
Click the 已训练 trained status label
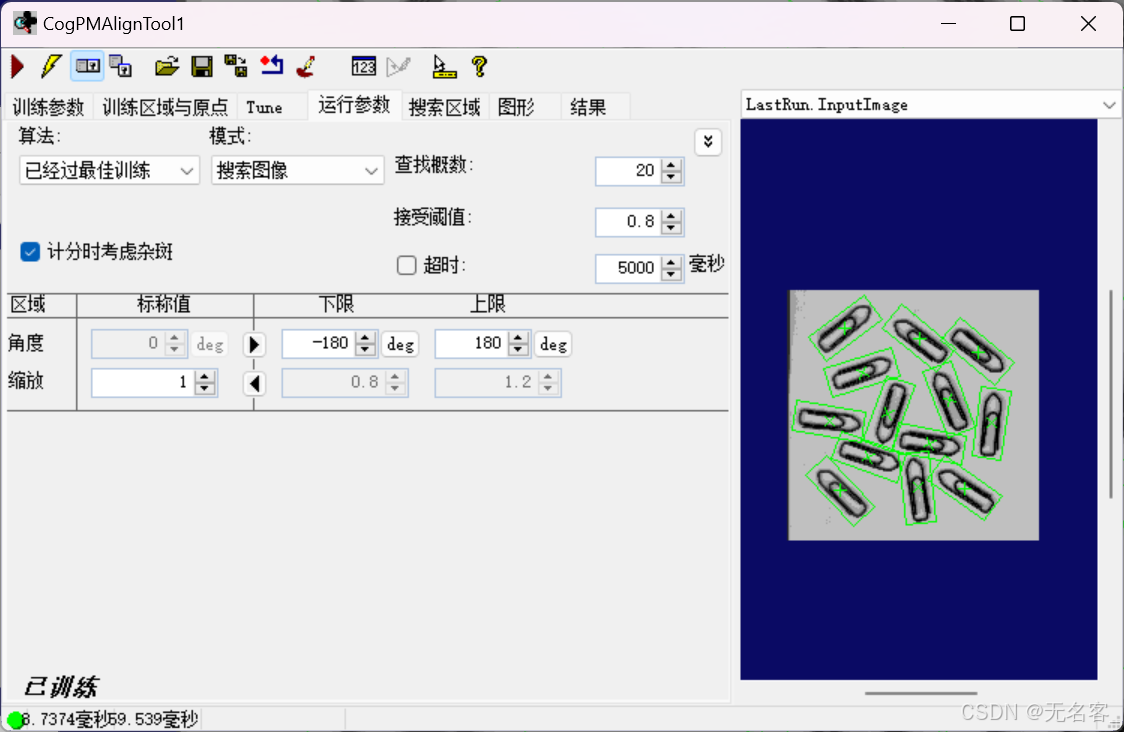[x=60, y=687]
